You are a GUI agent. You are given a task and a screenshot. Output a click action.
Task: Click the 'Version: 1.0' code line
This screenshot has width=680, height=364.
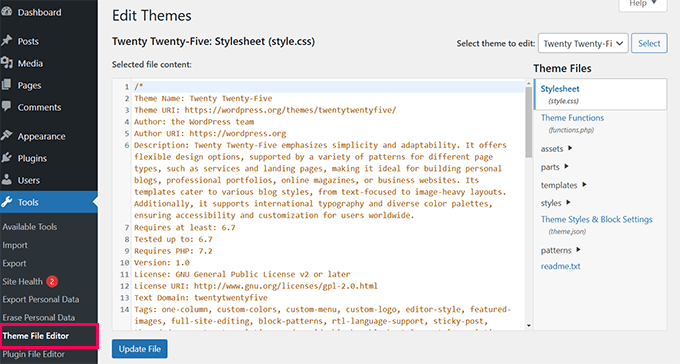(162, 262)
